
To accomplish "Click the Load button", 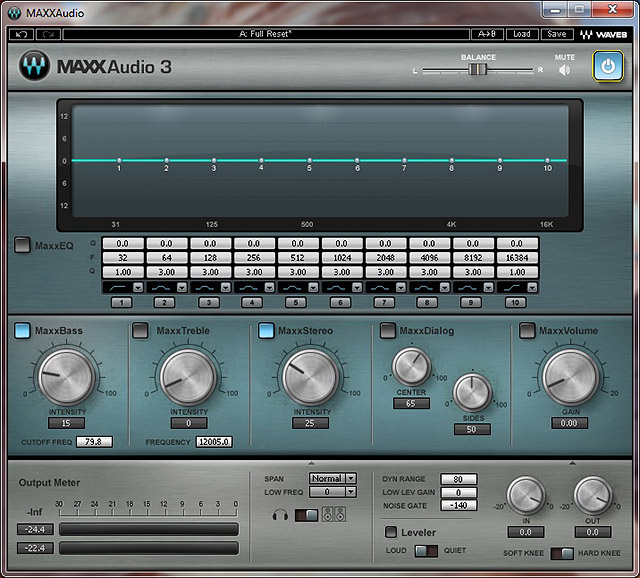I will pyautogui.click(x=522, y=34).
